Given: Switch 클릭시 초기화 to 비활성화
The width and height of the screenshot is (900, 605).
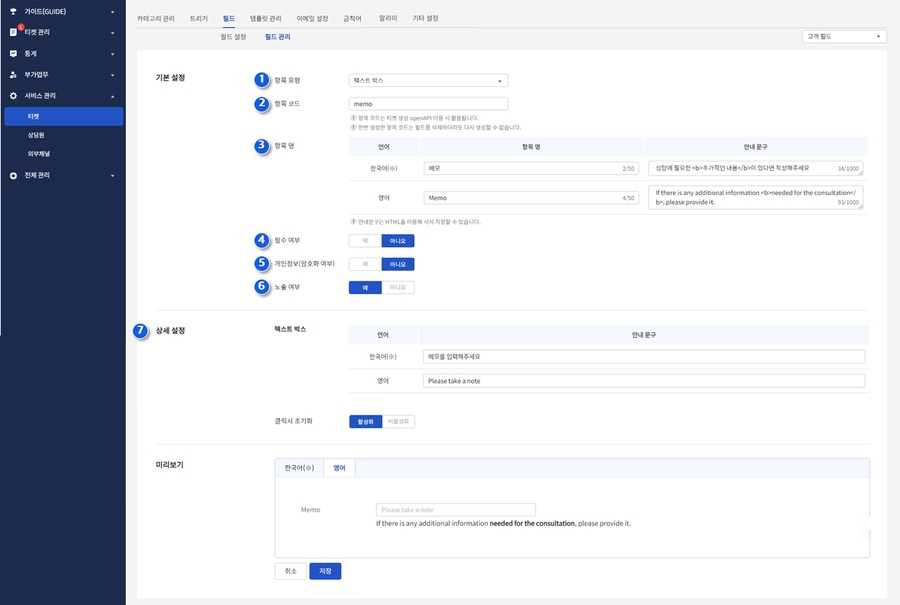Looking at the screenshot, I should pos(398,421).
